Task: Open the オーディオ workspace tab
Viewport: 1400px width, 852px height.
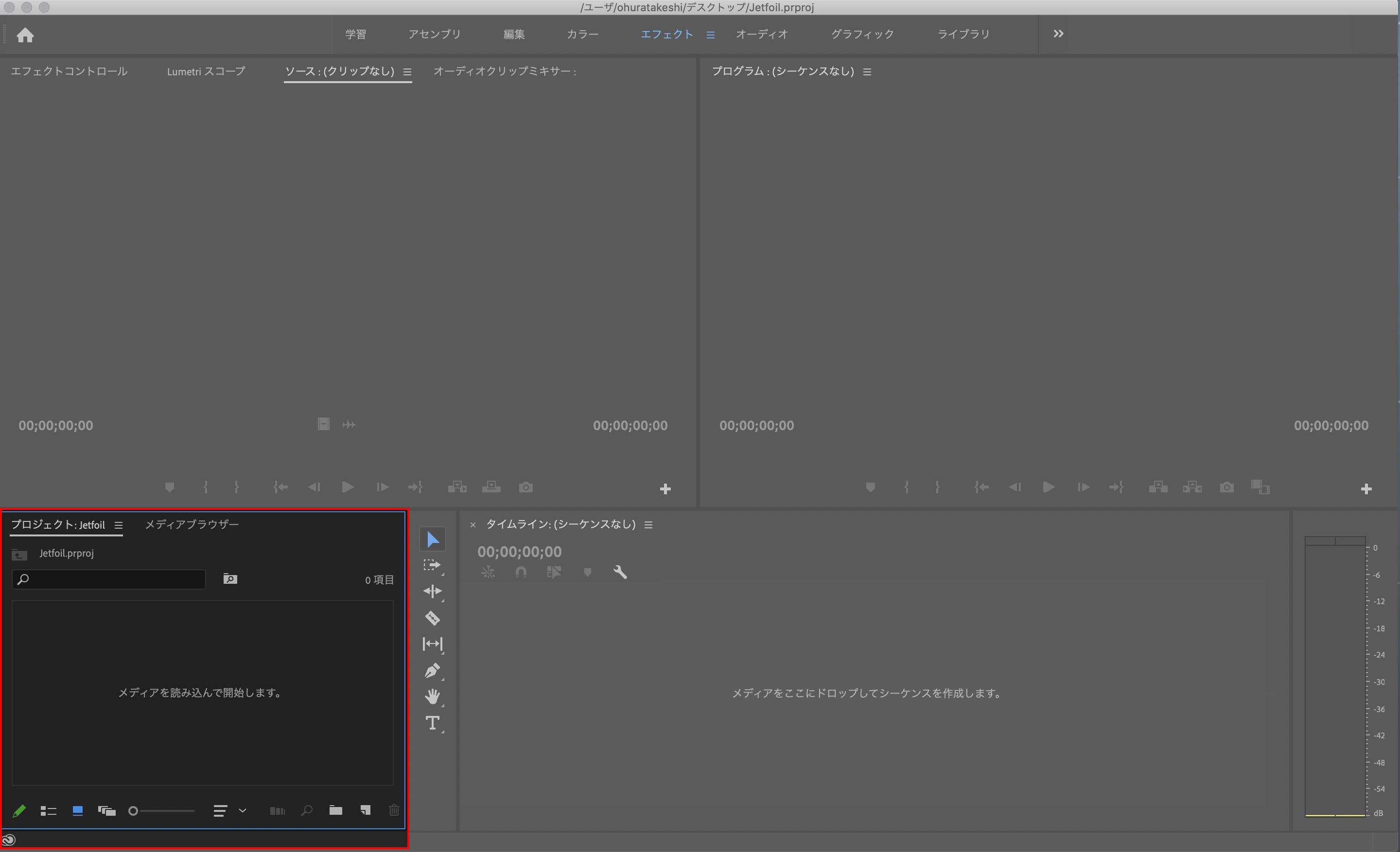Action: pyautogui.click(x=762, y=34)
